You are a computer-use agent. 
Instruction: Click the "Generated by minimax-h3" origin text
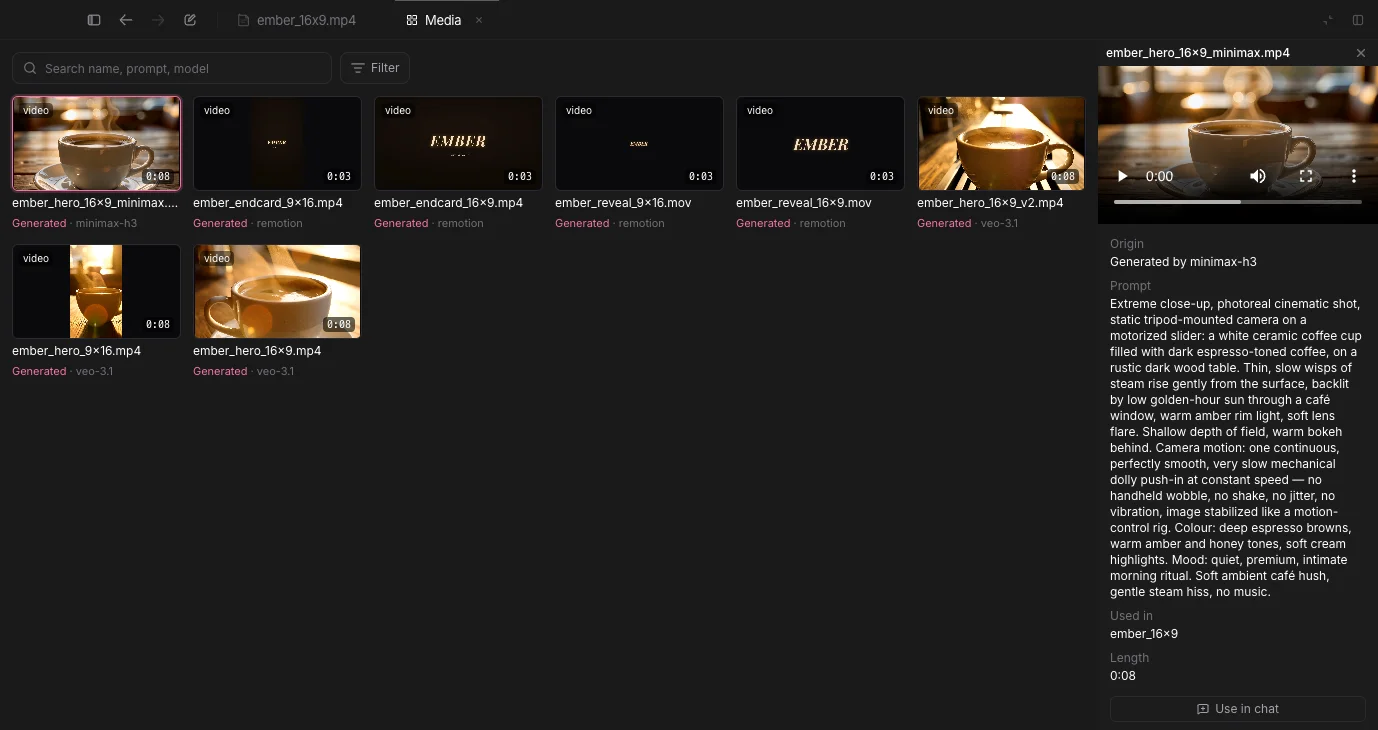(x=1183, y=262)
